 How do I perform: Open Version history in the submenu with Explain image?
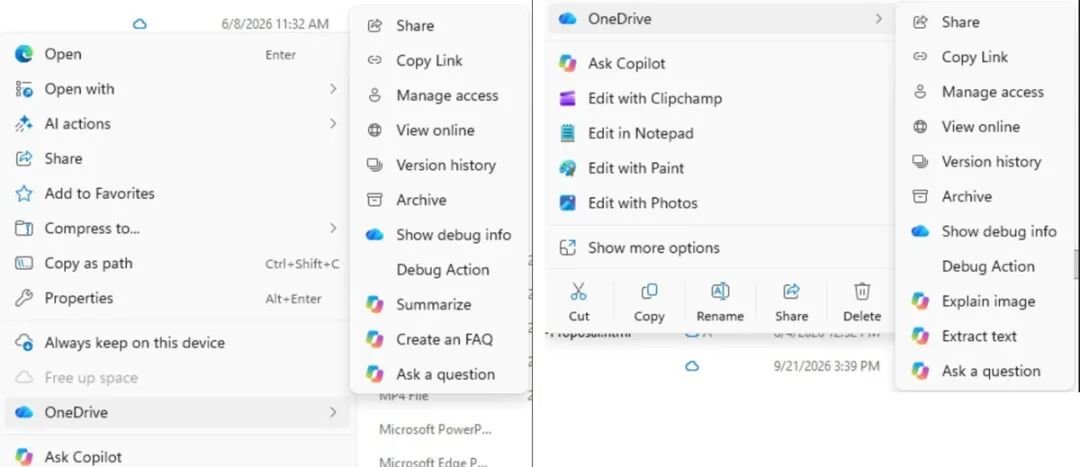click(985, 162)
